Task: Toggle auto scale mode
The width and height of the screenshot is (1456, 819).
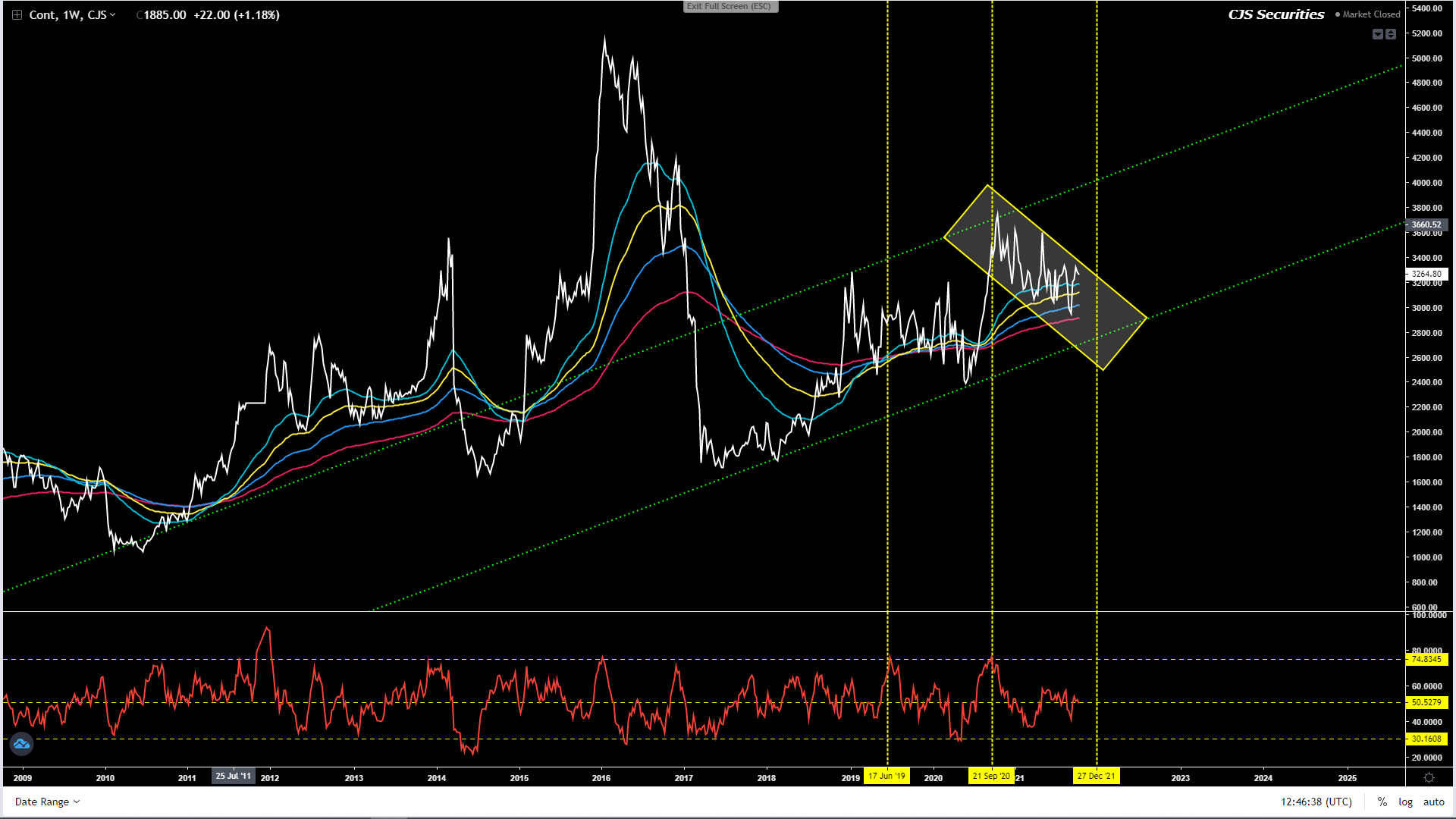Action: pyautogui.click(x=1433, y=802)
